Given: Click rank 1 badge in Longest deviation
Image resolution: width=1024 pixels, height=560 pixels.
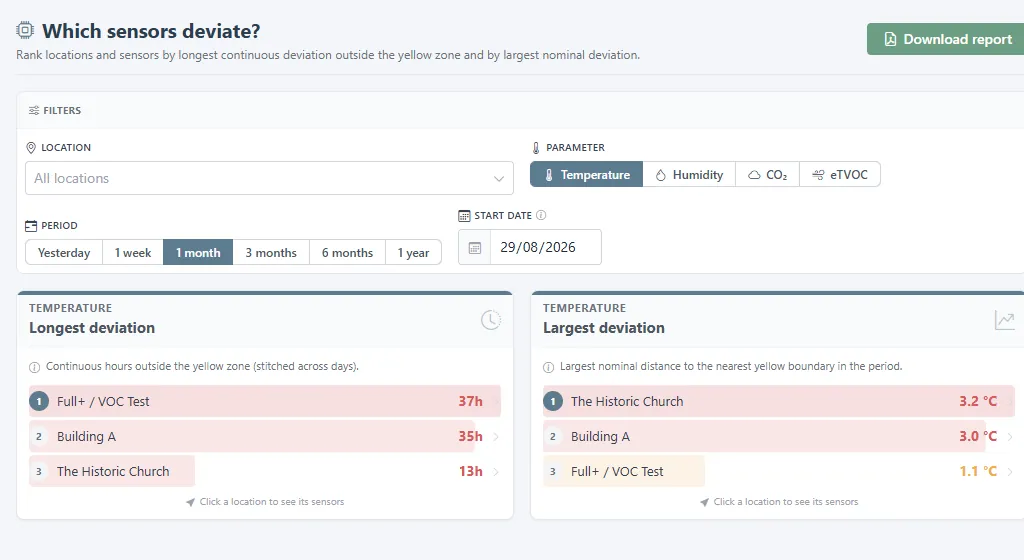Looking at the screenshot, I should coord(39,401).
